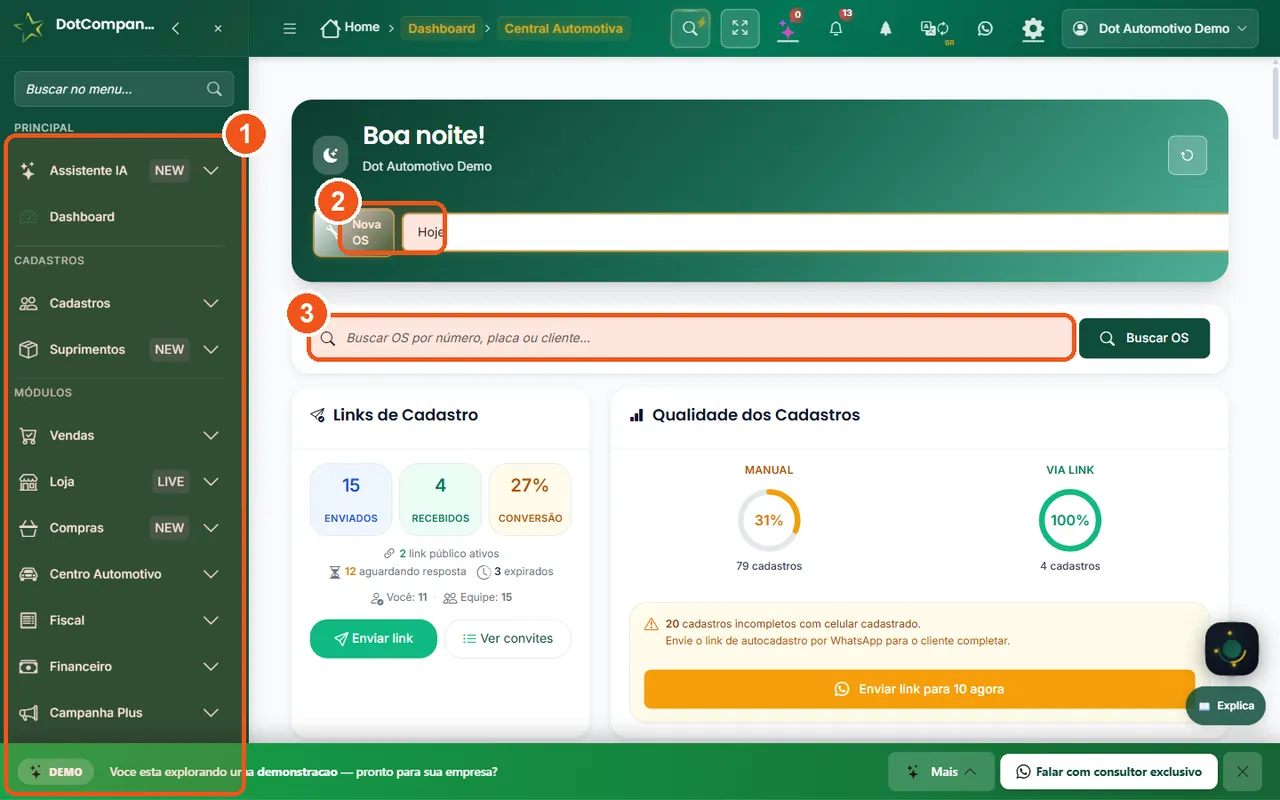
Task: Expand the Fiscal menu chevron
Action: pos(211,620)
